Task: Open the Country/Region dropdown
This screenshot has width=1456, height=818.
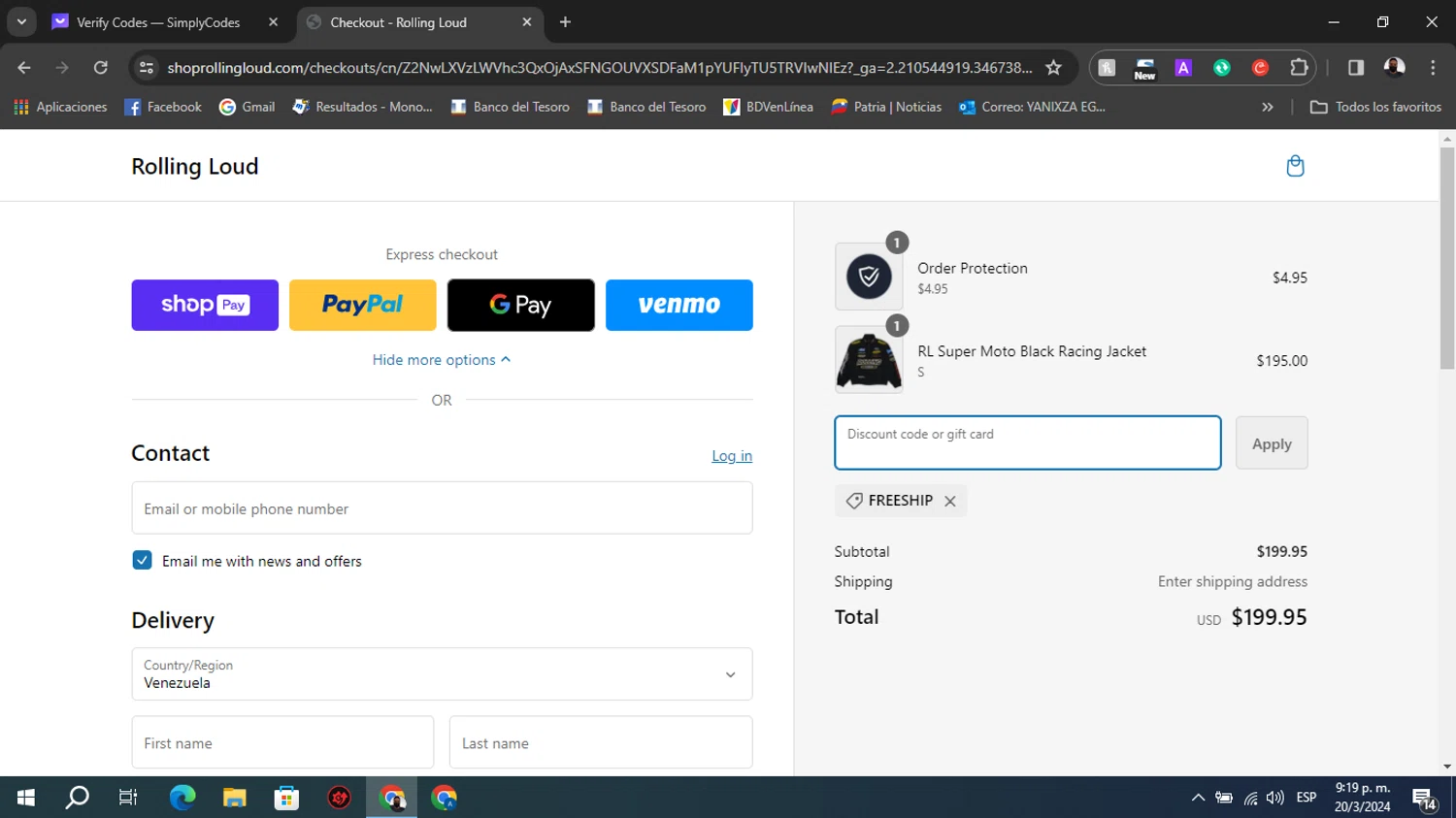Action: click(x=442, y=674)
